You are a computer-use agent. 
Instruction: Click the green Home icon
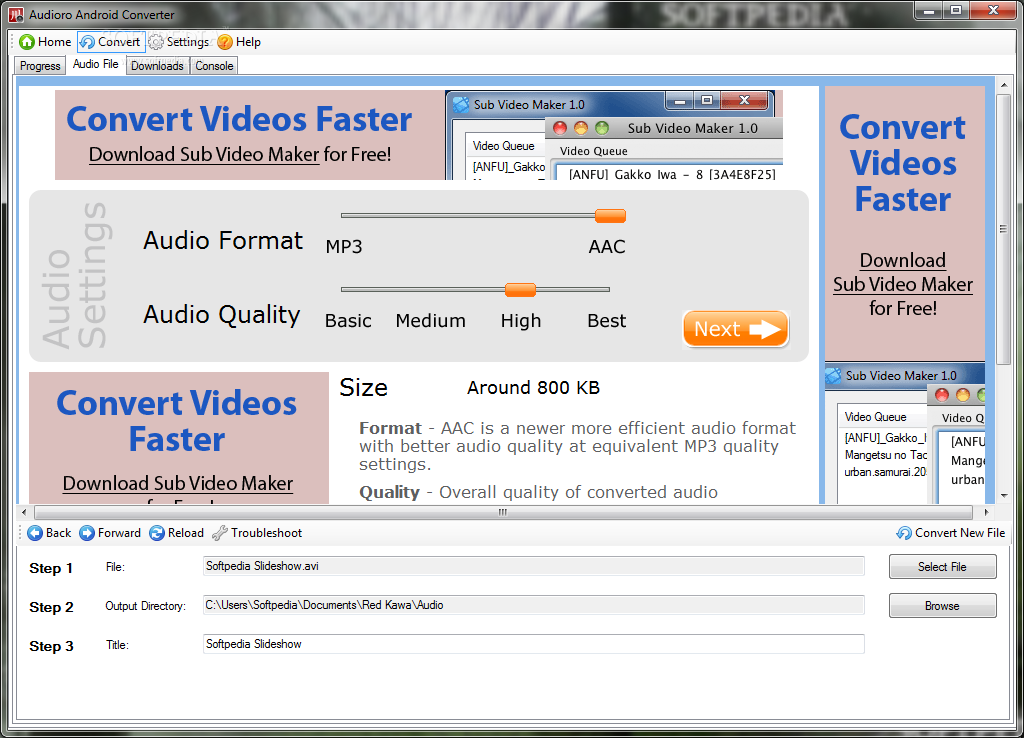click(x=27, y=42)
